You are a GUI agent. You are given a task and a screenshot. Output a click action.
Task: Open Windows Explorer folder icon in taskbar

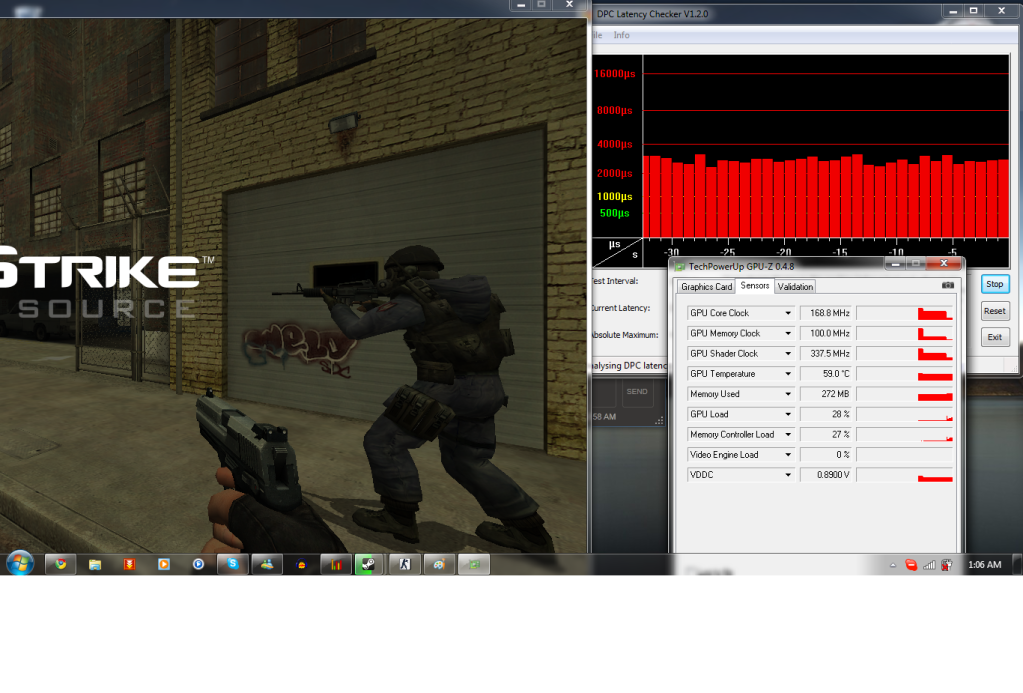click(95, 564)
